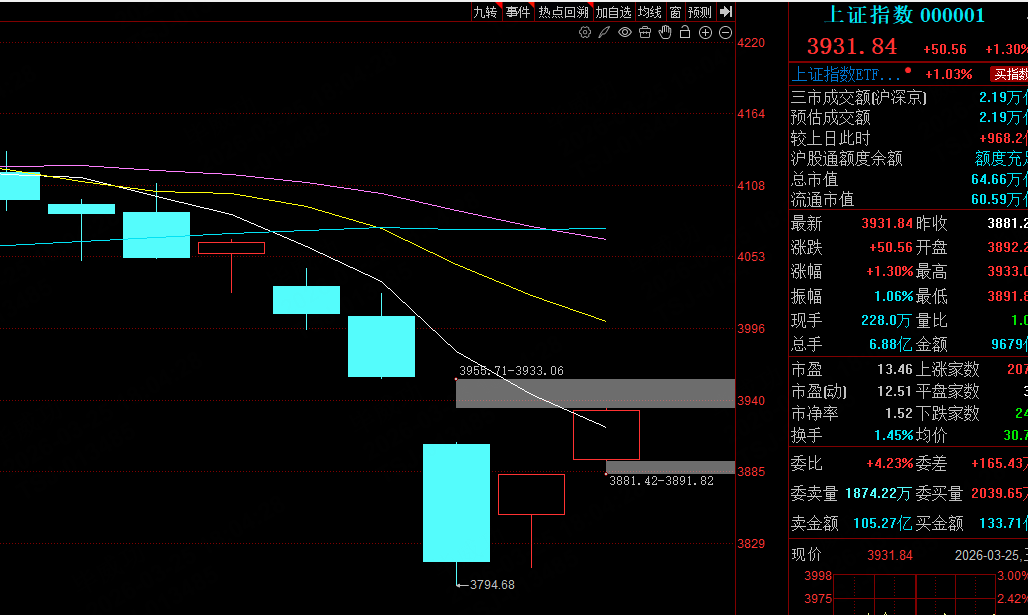Image resolution: width=1028 pixels, height=615 pixels.
Task: Open the 九转 indicator tab
Action: (485, 12)
